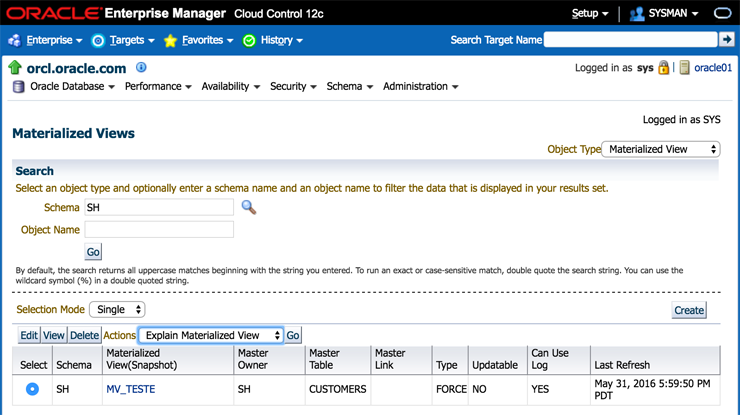740x415 pixels.
Task: Click the Edit button
Action: (29, 336)
